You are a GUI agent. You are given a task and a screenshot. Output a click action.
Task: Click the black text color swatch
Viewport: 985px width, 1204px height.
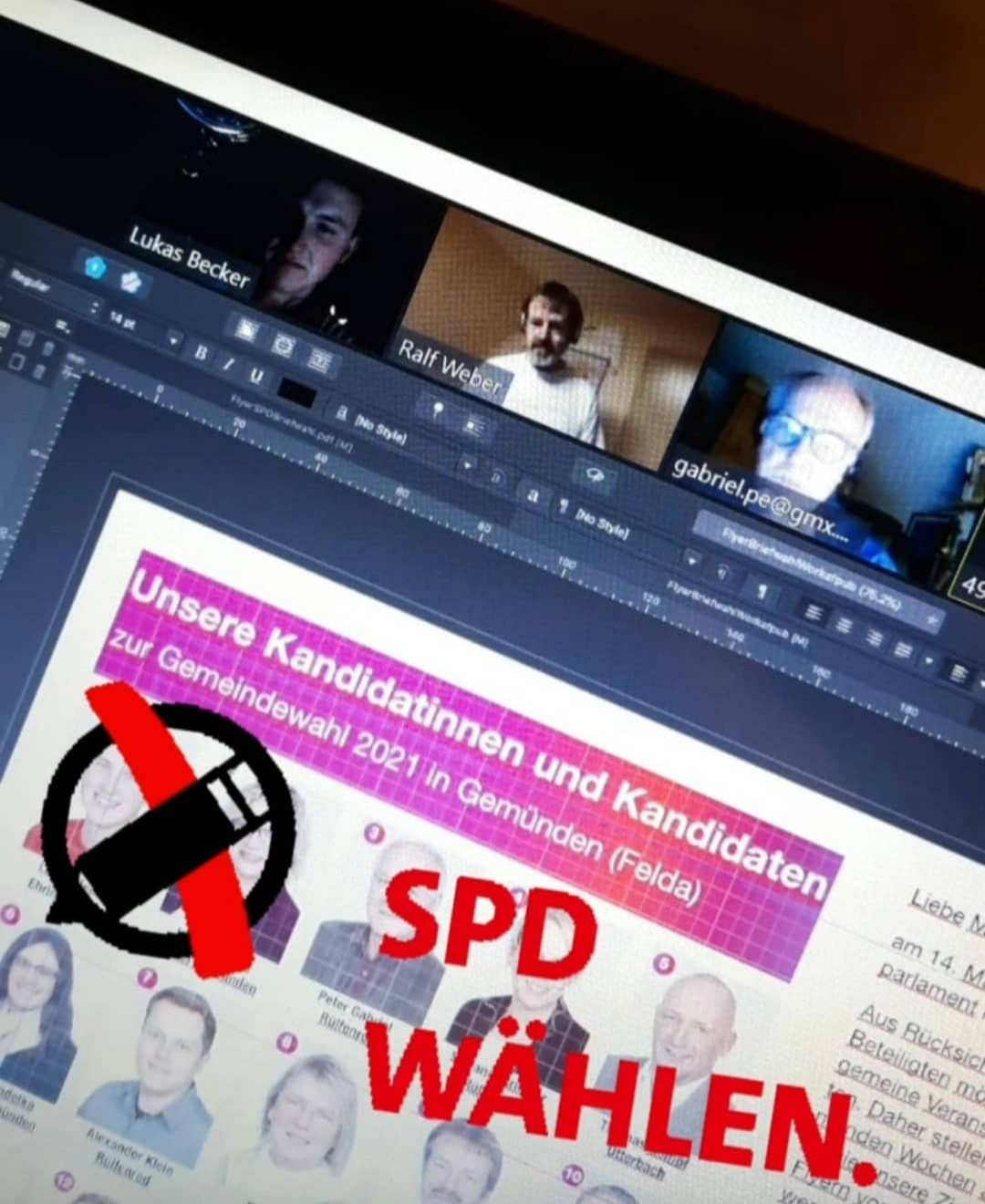click(x=297, y=393)
